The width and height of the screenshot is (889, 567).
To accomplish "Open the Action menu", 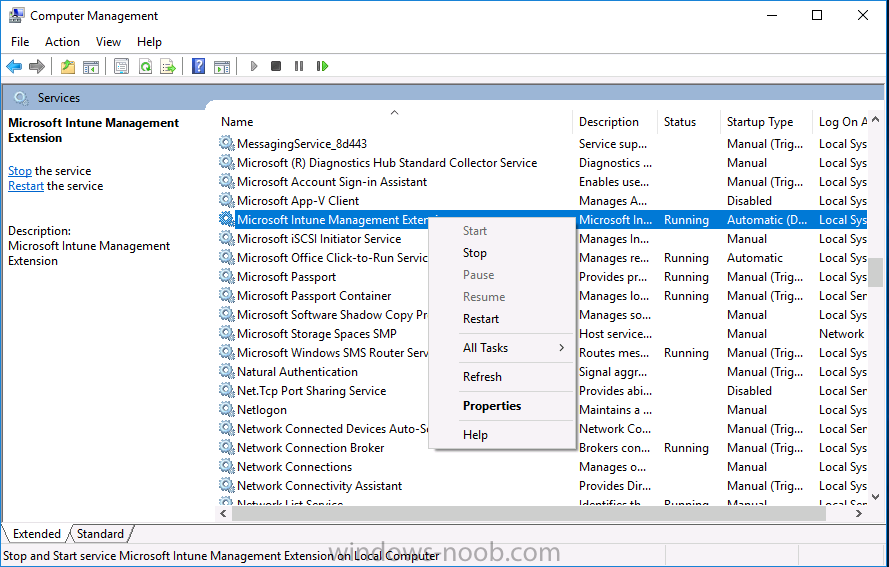I will pos(62,42).
